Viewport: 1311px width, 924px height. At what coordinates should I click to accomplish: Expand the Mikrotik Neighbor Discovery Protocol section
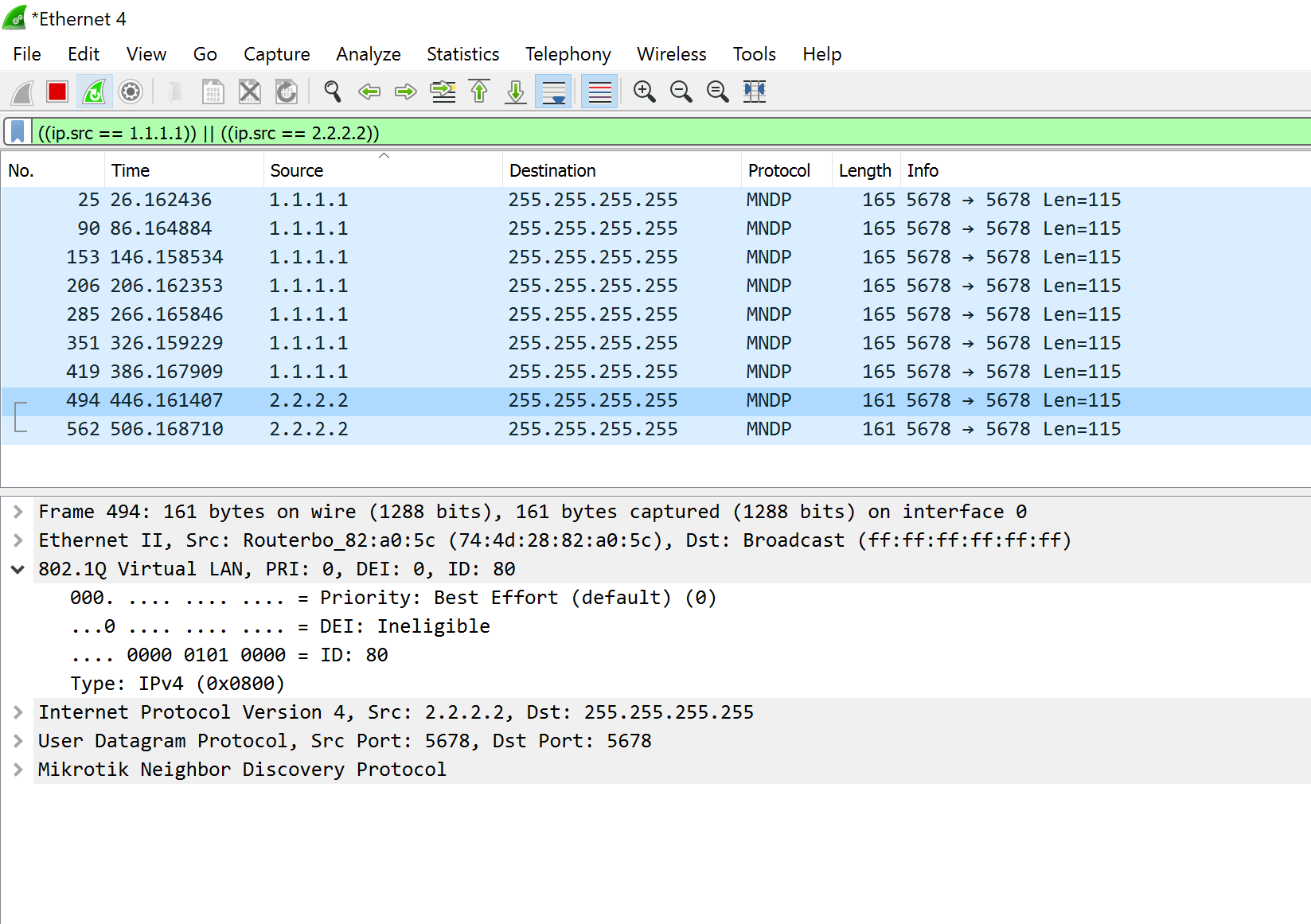[18, 770]
